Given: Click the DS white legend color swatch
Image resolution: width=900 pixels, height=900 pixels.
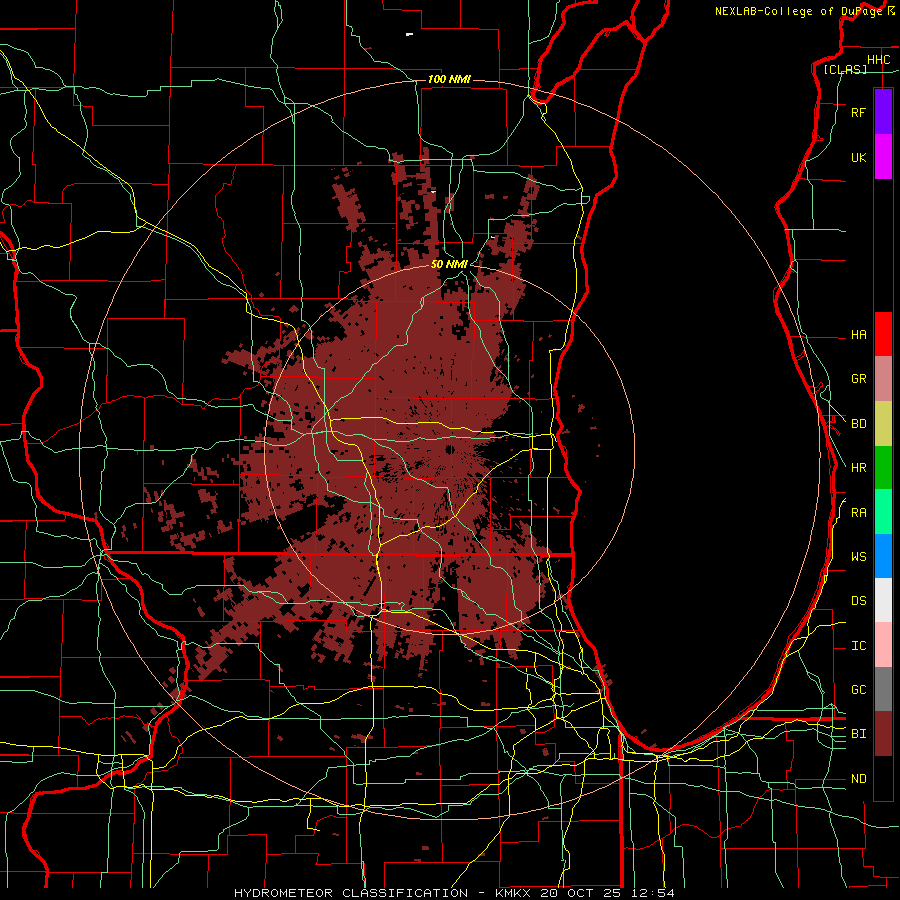Looking at the screenshot, I should 883,600.
